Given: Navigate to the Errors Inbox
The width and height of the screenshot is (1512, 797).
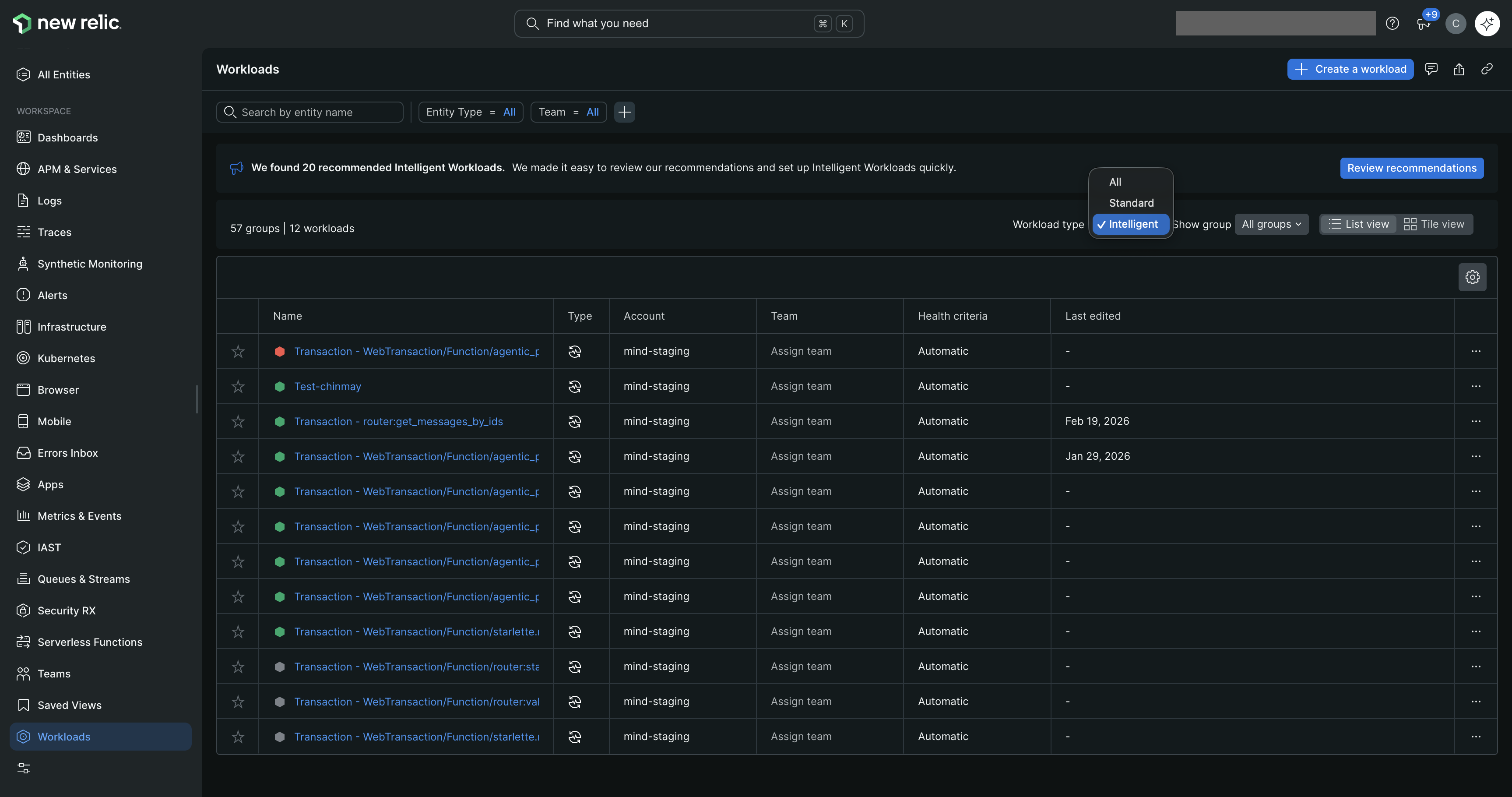Looking at the screenshot, I should (67, 453).
